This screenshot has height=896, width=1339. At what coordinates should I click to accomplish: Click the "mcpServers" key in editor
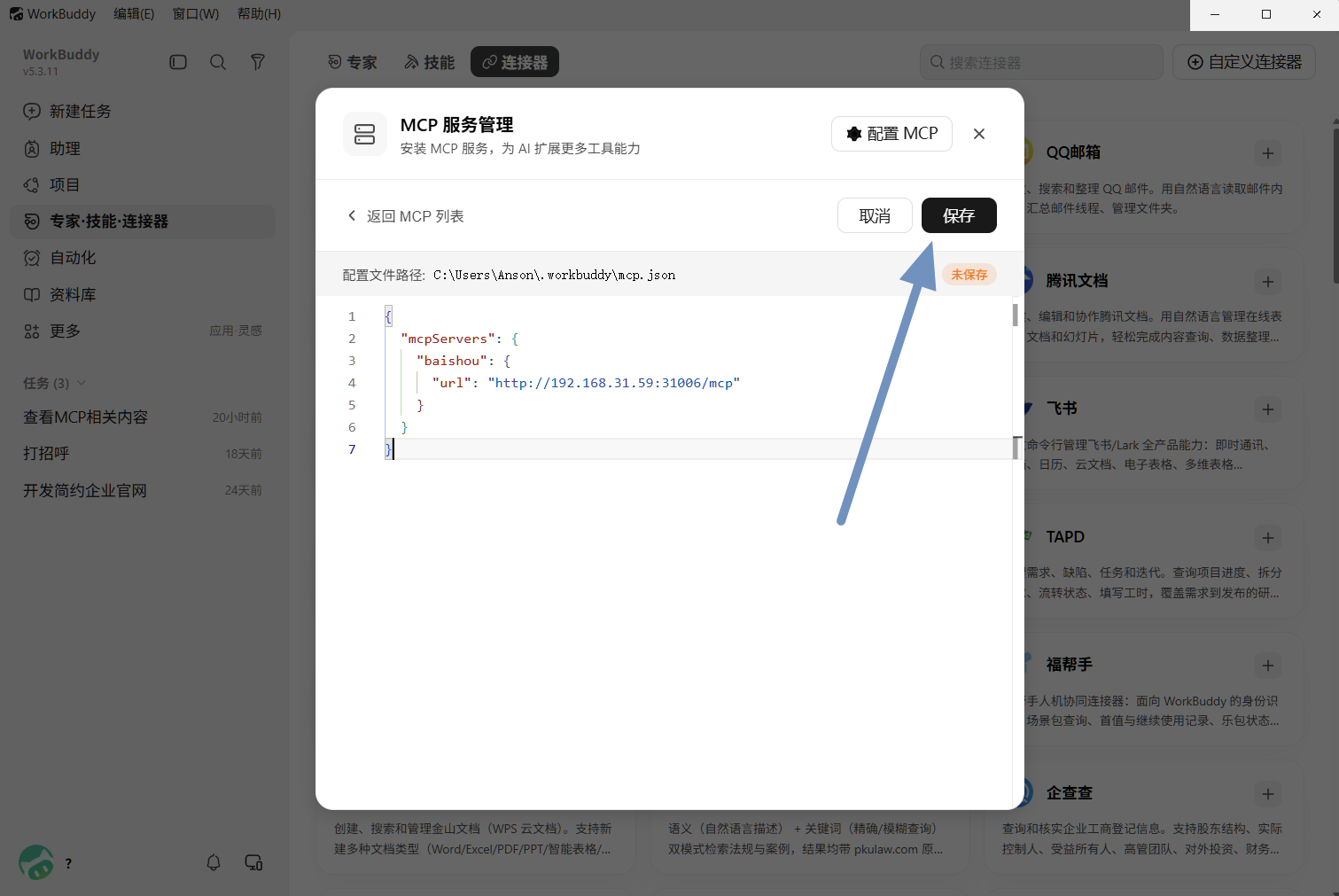448,339
